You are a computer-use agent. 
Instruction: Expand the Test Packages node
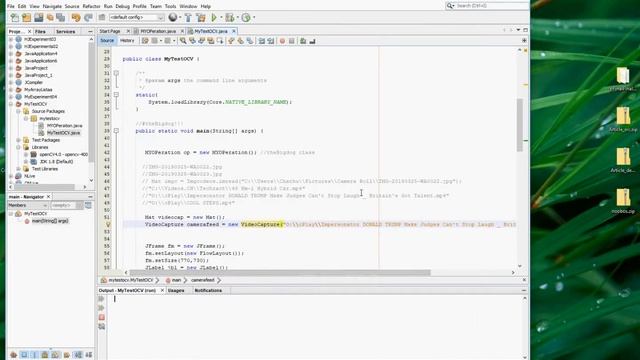[18, 140]
